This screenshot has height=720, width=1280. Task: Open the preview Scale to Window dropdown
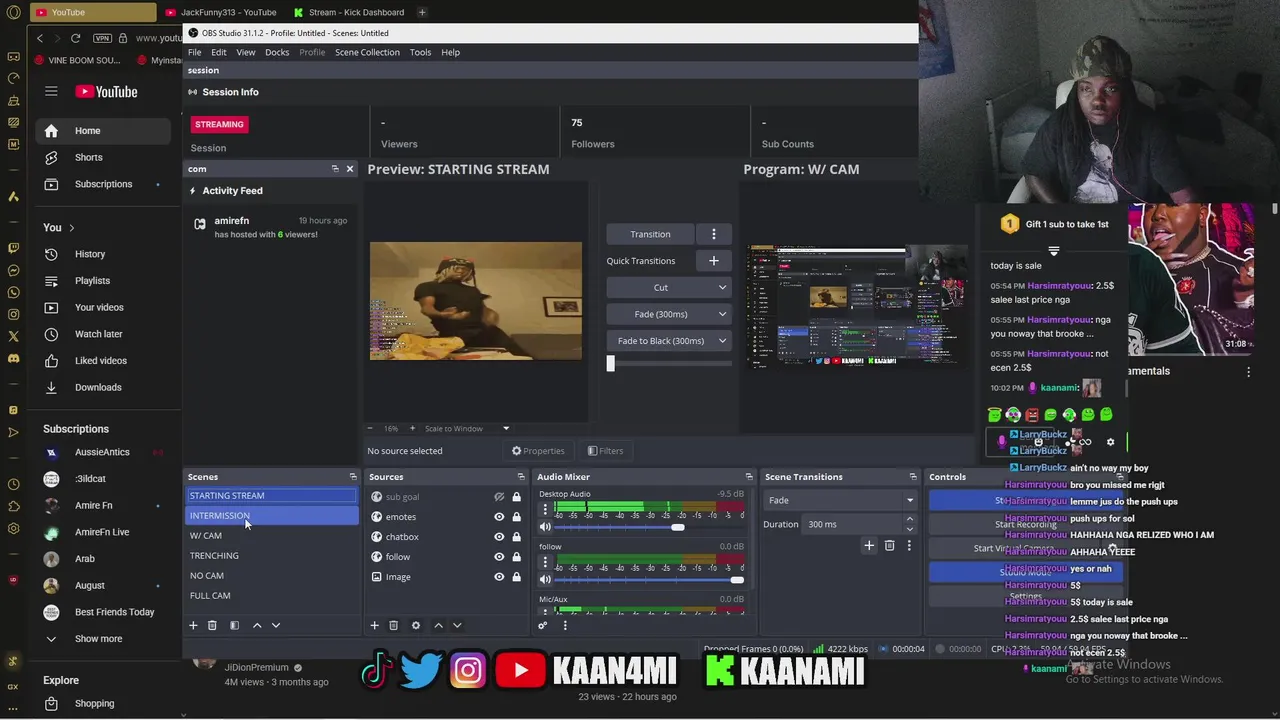point(467,429)
